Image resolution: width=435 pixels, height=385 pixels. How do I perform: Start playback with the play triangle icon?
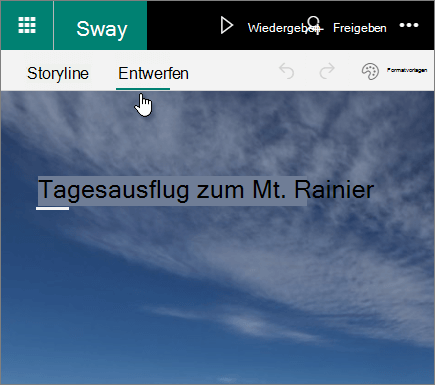(x=227, y=26)
